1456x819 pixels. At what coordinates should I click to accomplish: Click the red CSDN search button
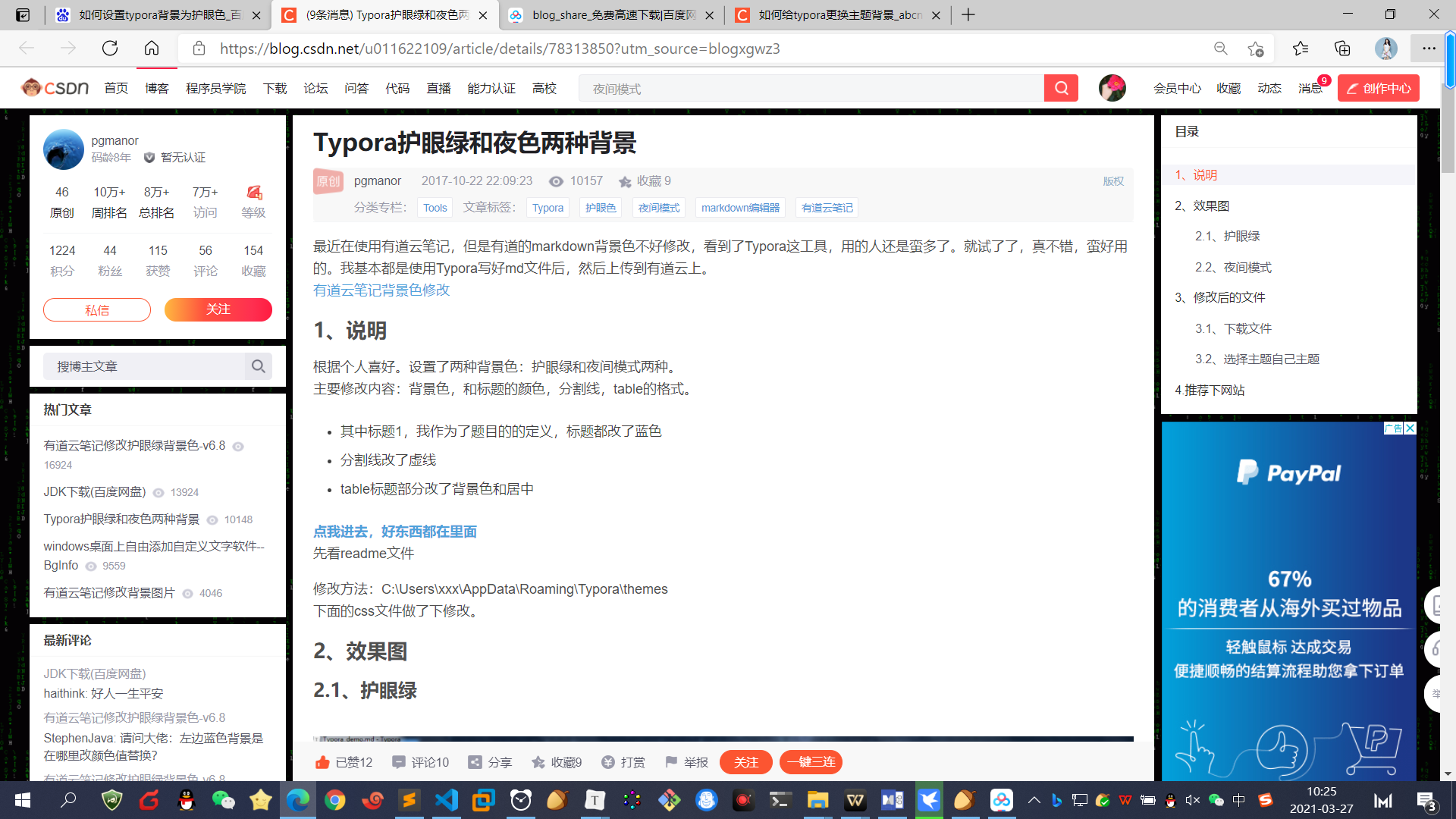click(1061, 88)
